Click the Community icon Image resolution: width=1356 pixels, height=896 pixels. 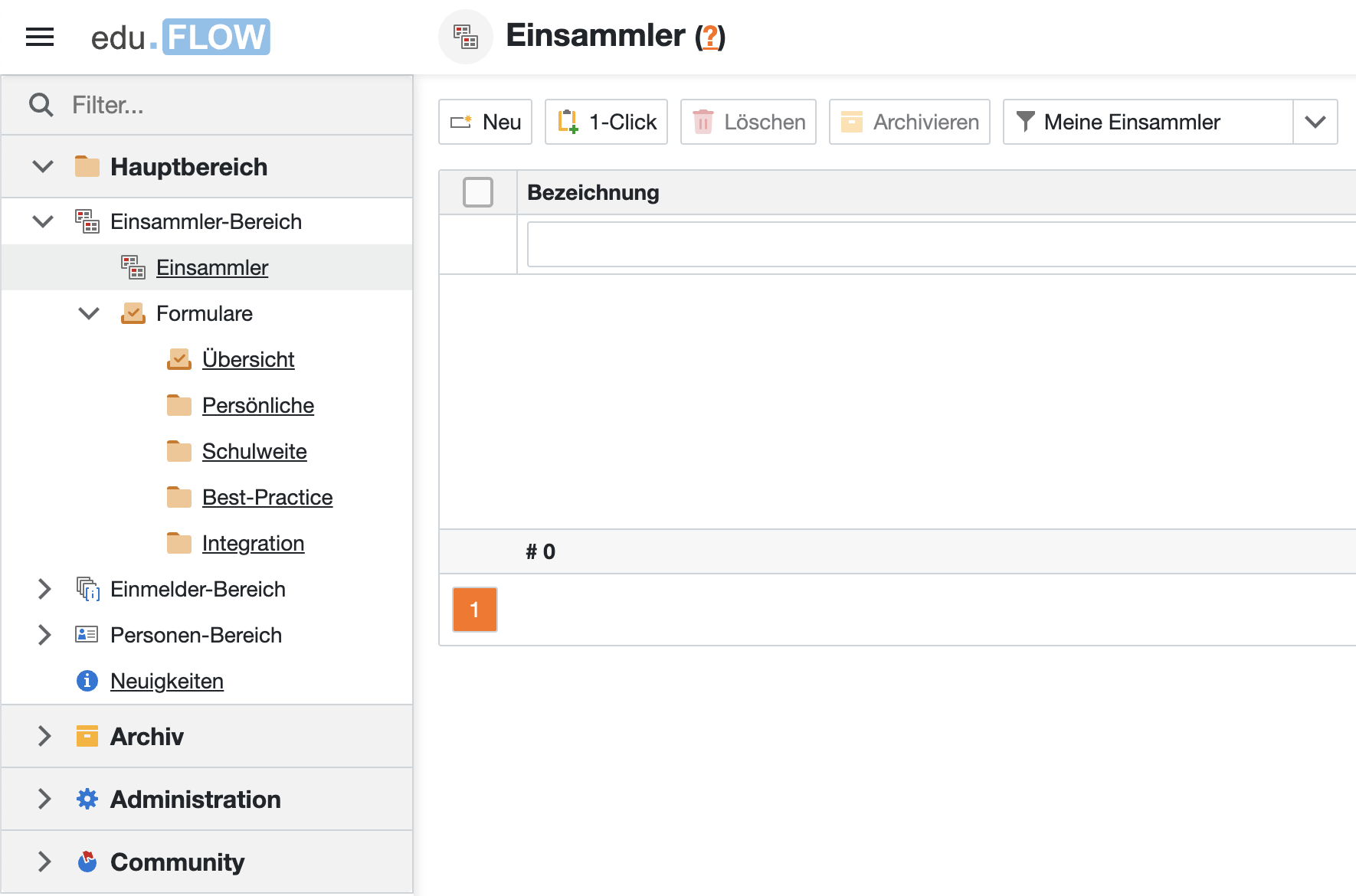click(x=87, y=862)
